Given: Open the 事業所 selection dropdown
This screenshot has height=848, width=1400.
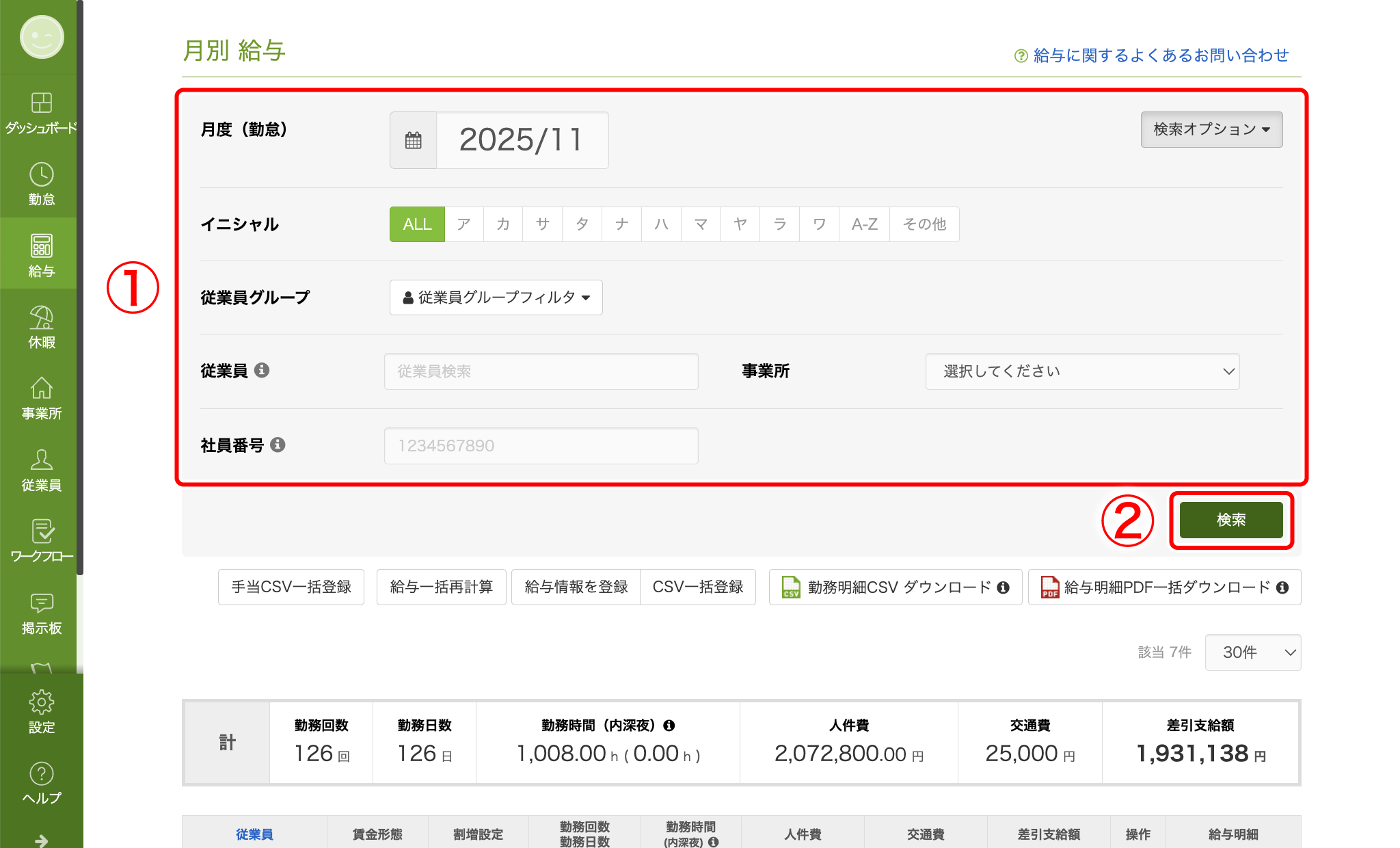Looking at the screenshot, I should 1082,371.
